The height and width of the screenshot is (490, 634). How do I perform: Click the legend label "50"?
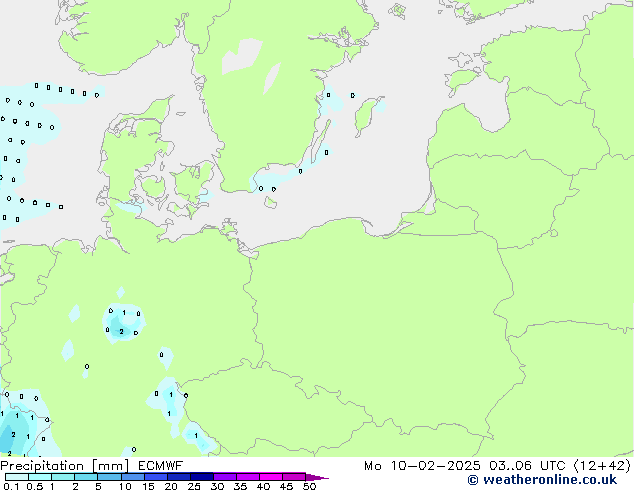(x=309, y=486)
